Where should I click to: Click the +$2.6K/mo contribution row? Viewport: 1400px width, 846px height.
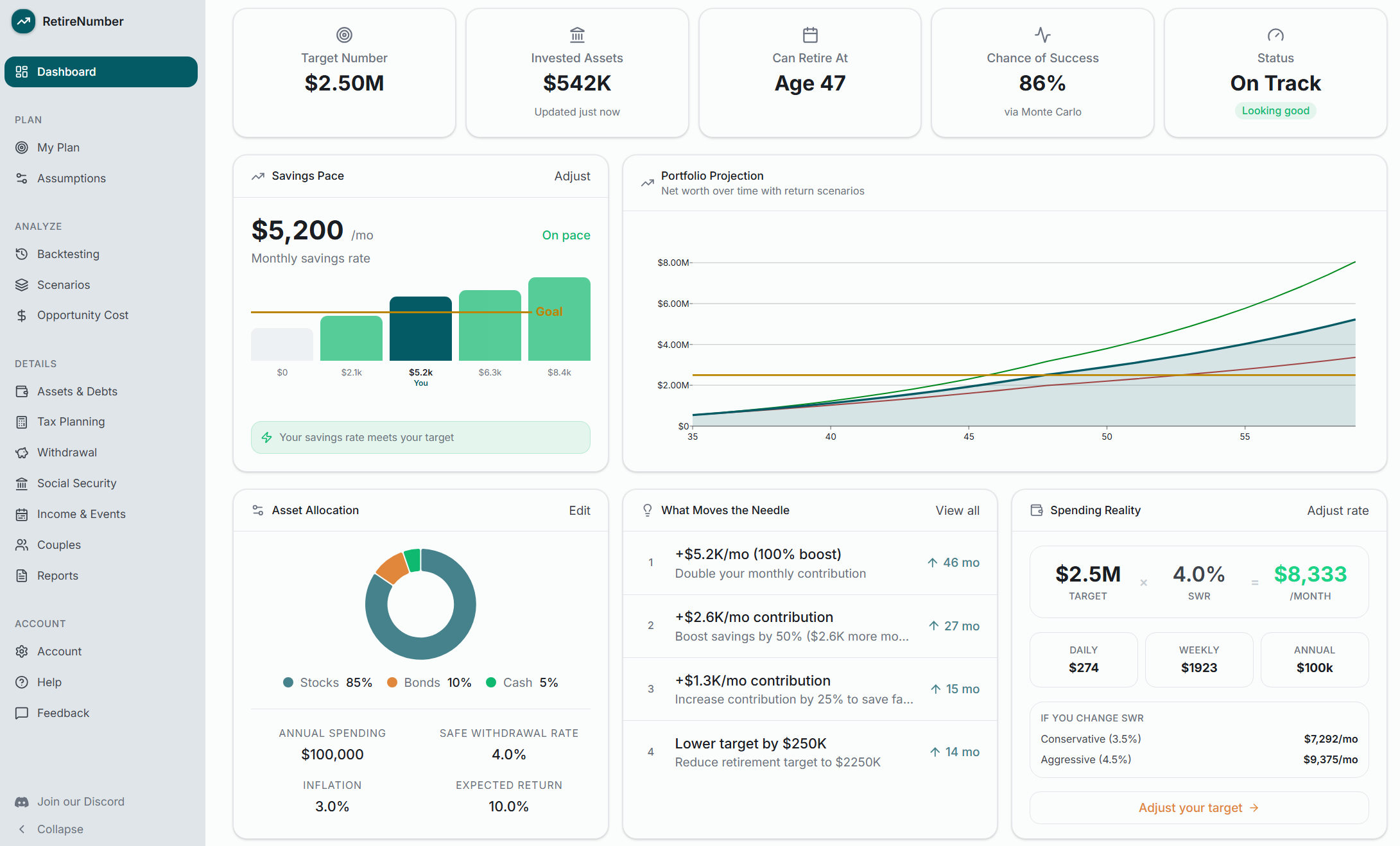[810, 626]
